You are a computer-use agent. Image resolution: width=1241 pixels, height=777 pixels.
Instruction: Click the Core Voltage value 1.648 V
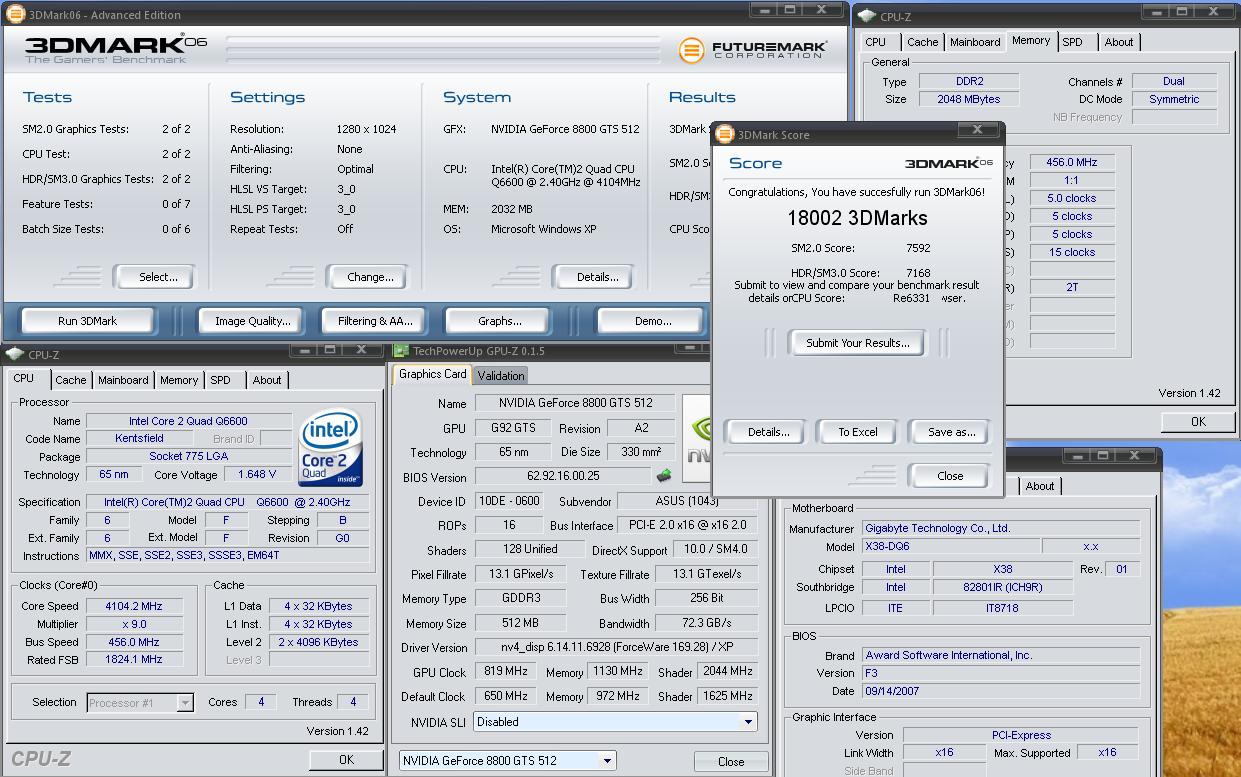(257, 475)
